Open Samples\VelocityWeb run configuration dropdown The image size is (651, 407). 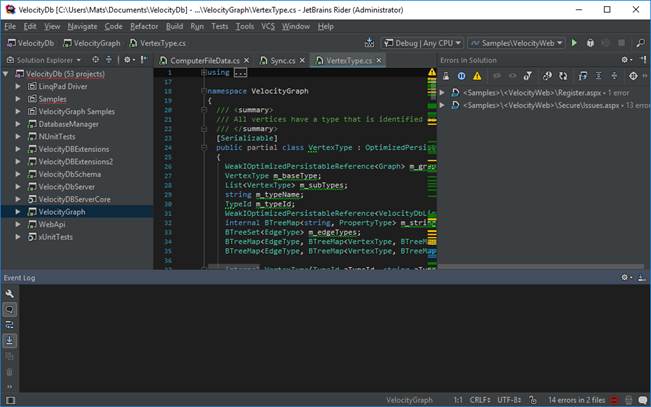coord(516,43)
